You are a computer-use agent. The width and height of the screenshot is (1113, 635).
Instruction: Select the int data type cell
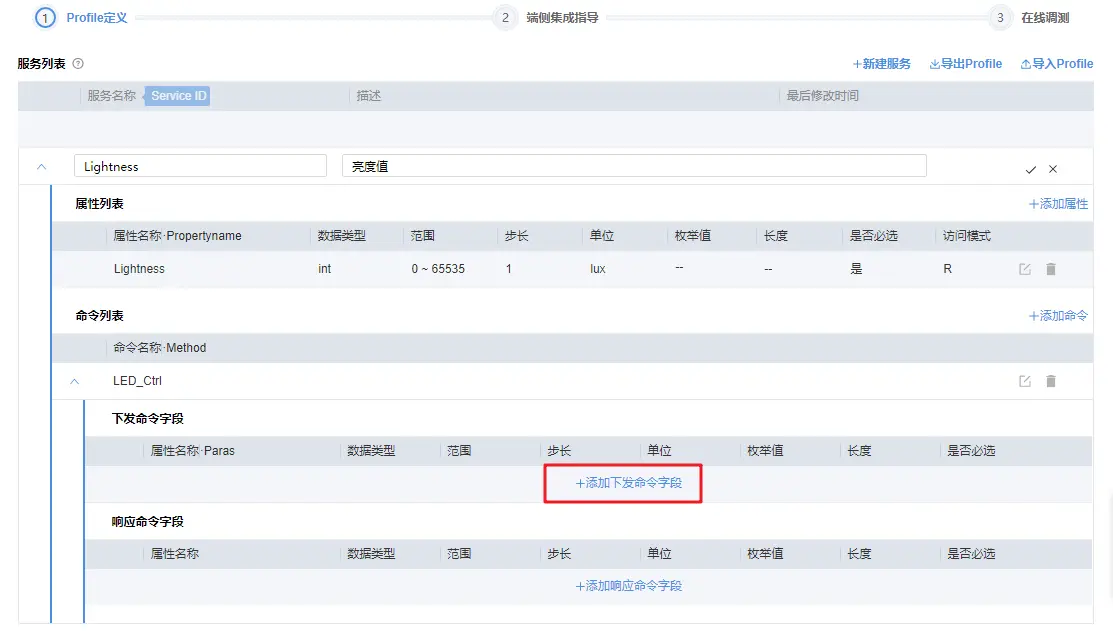(x=324, y=269)
